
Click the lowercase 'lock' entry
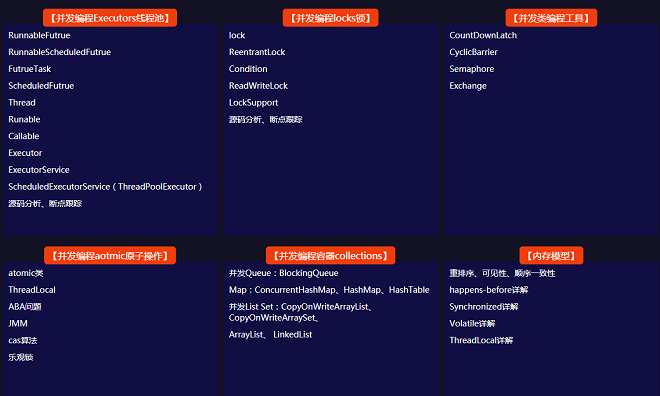coord(237,35)
